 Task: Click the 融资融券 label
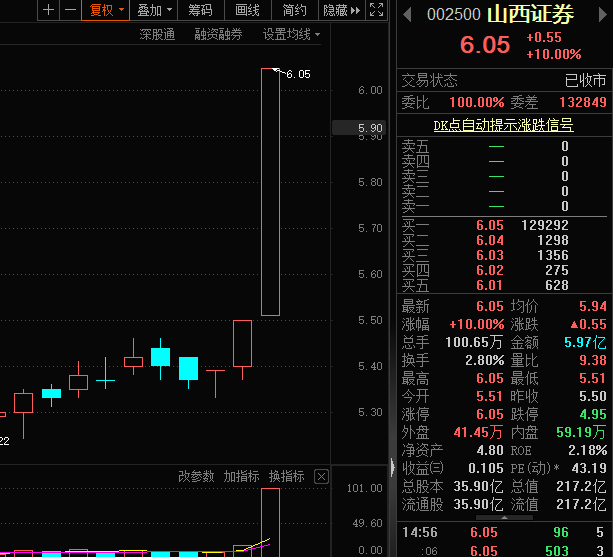[x=219, y=34]
